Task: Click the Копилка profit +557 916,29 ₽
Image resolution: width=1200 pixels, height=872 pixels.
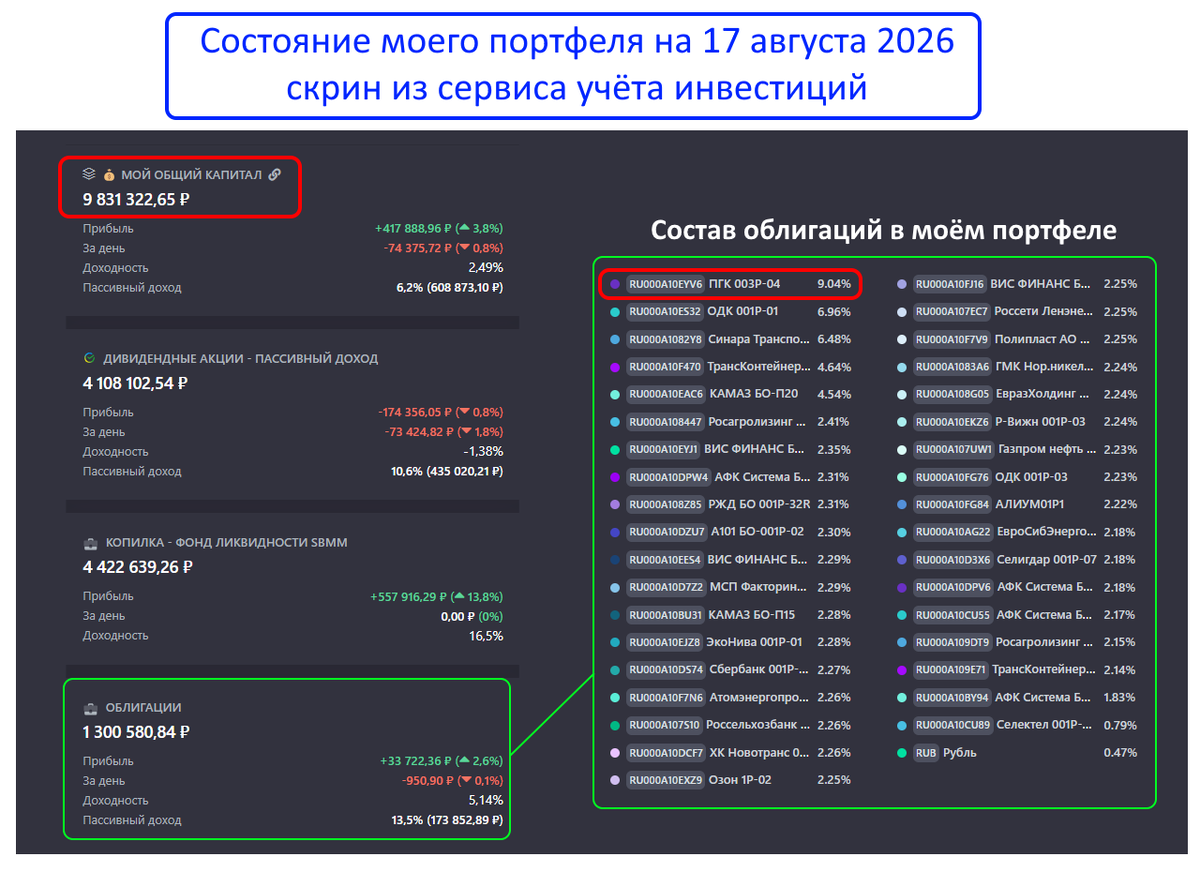Action: (408, 596)
